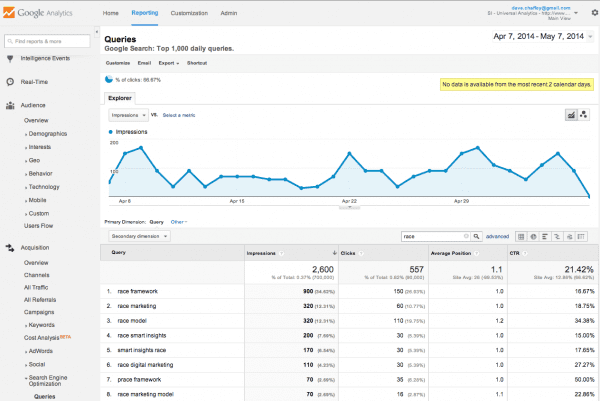Open Cost Analysis BETA report

[47, 337]
